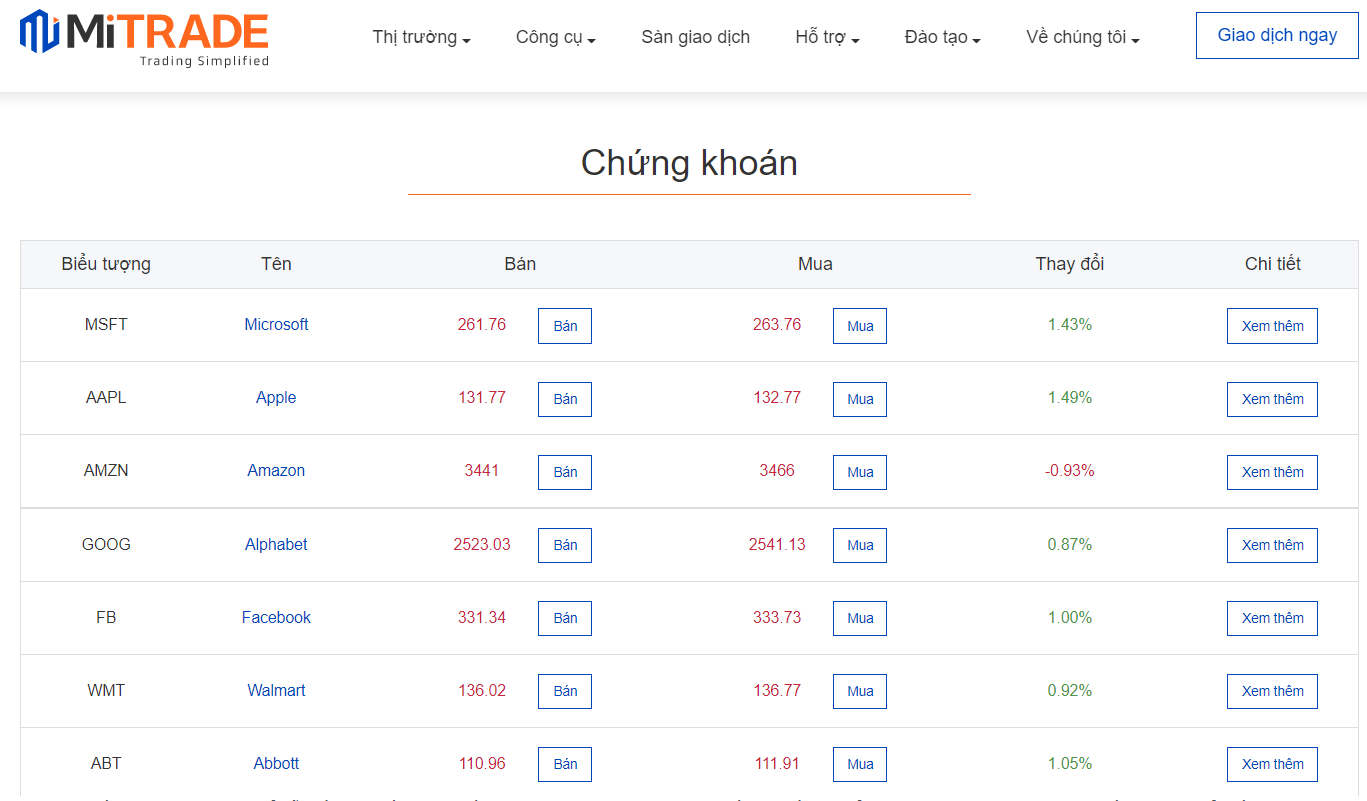This screenshot has height=801, width=1367.
Task: Go to Sàn giao dịch page
Action: pyautogui.click(x=695, y=37)
